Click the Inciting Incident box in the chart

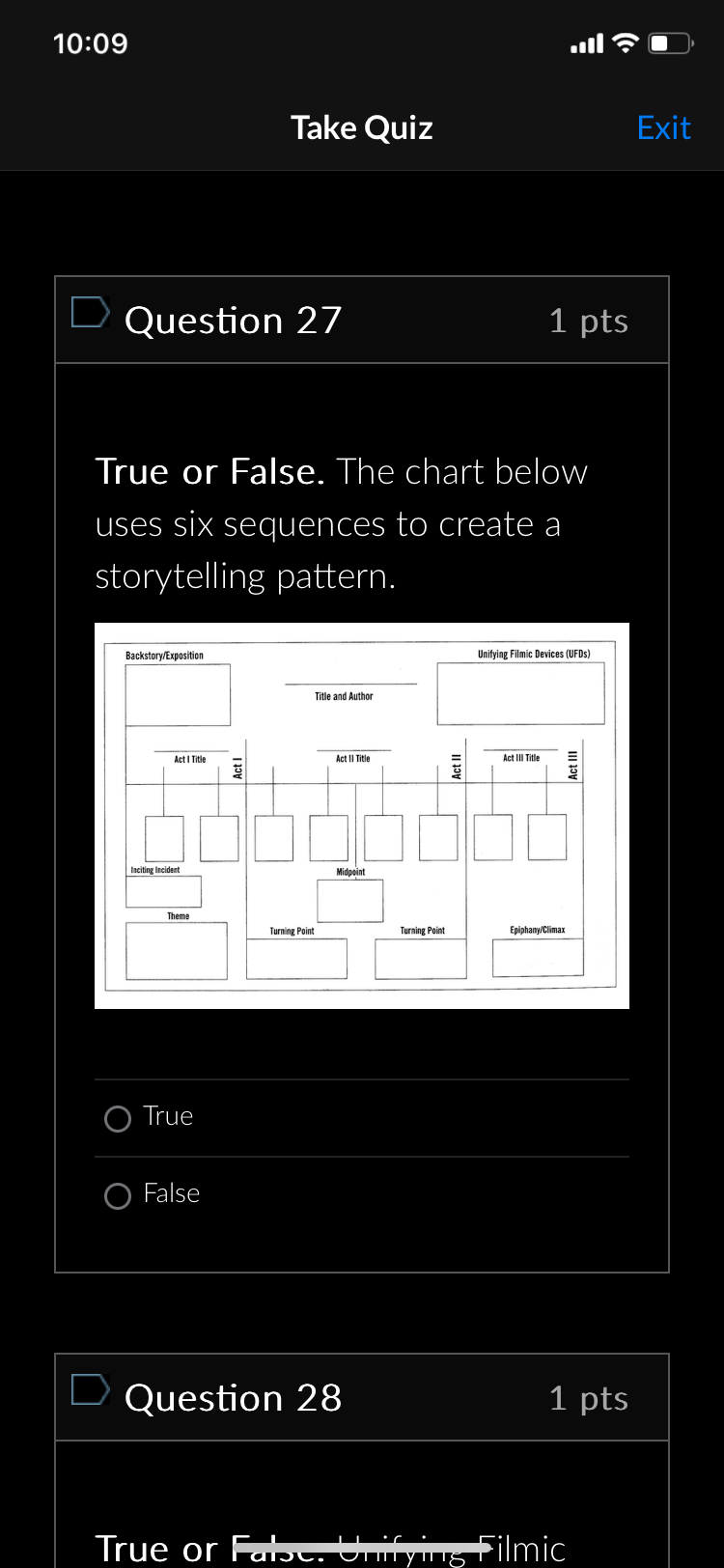(164, 889)
